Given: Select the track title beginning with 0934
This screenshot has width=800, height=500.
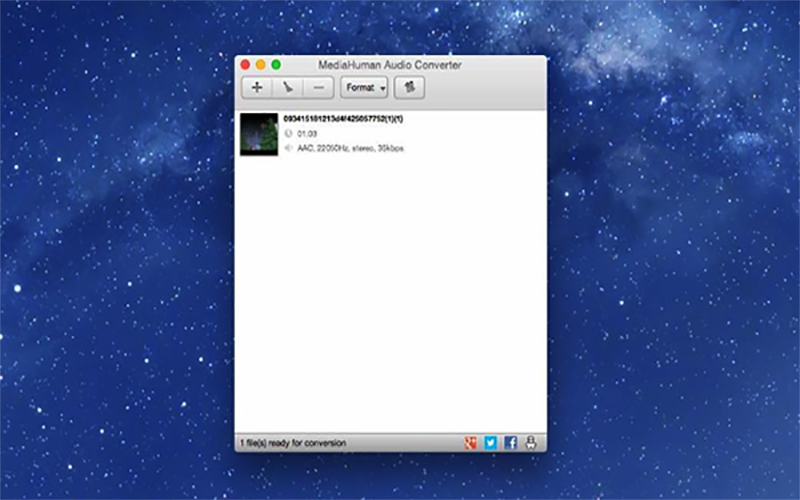Looking at the screenshot, I should [x=343, y=119].
